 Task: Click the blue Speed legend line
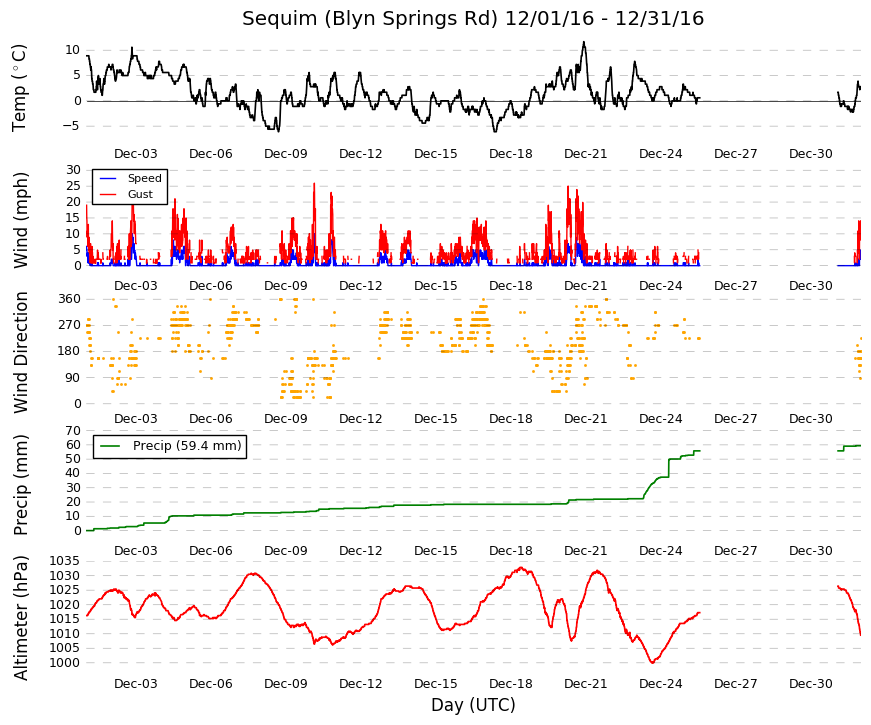(108, 178)
